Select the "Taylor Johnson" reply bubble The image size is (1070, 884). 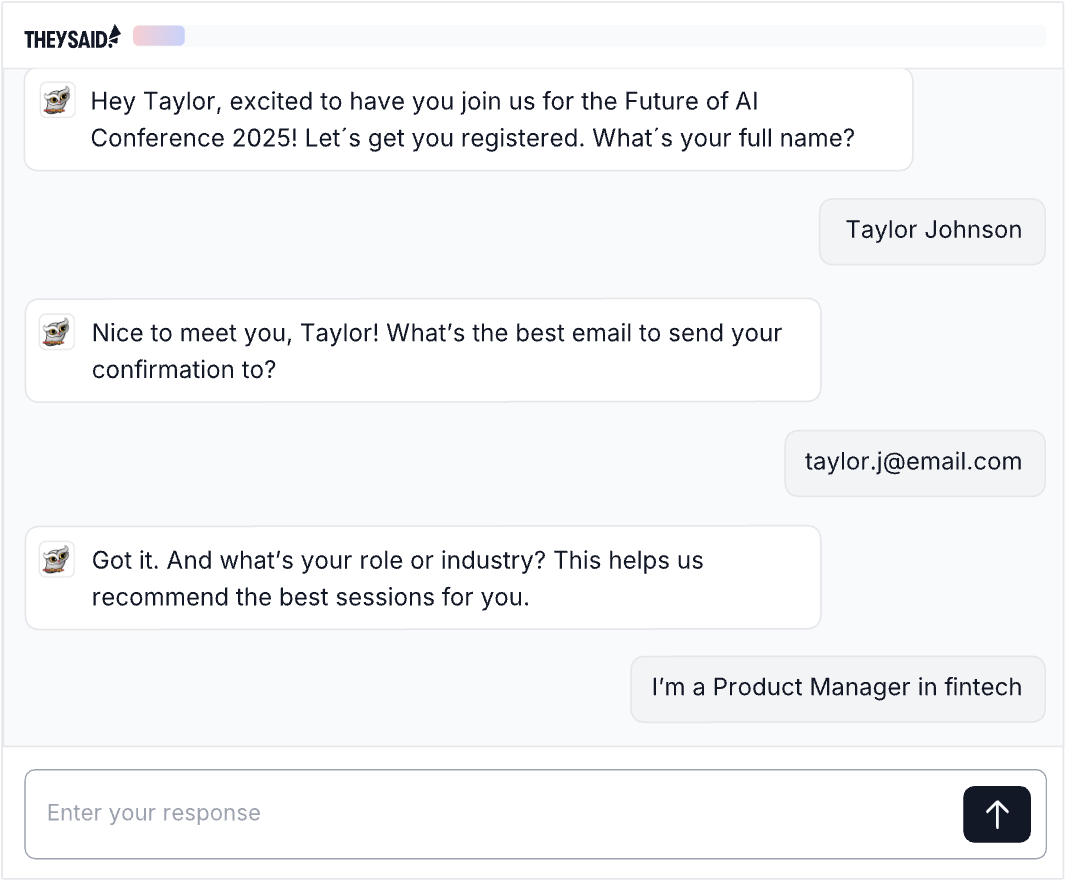click(933, 230)
